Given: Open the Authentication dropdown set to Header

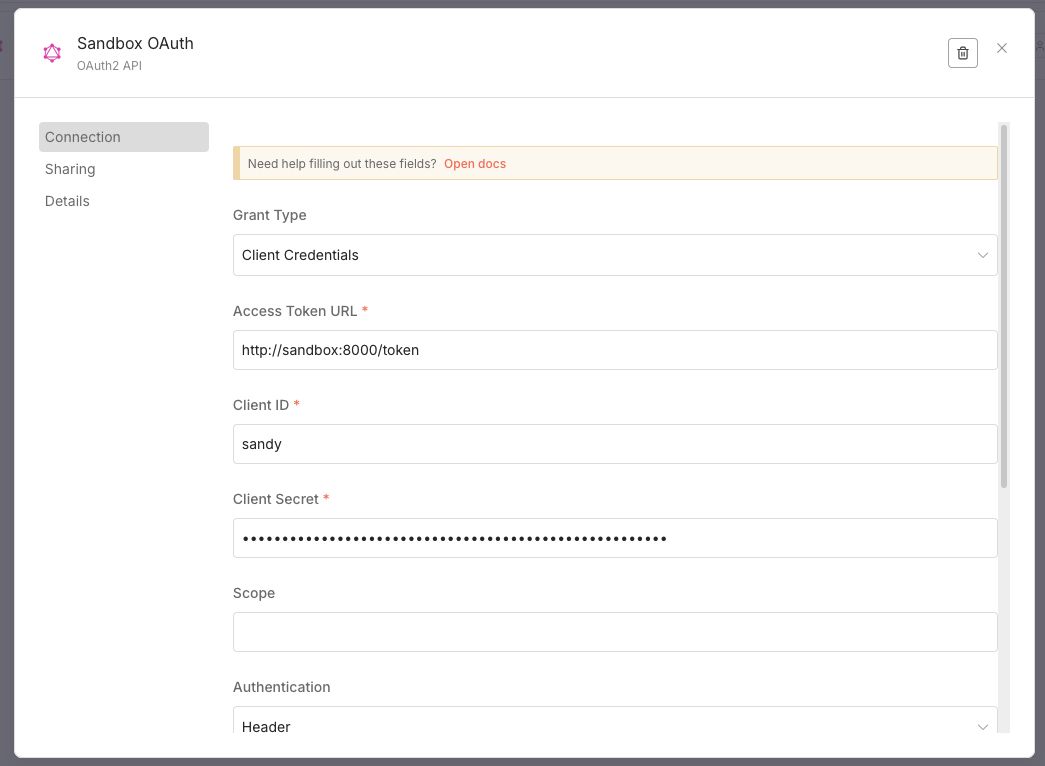Looking at the screenshot, I should point(614,726).
